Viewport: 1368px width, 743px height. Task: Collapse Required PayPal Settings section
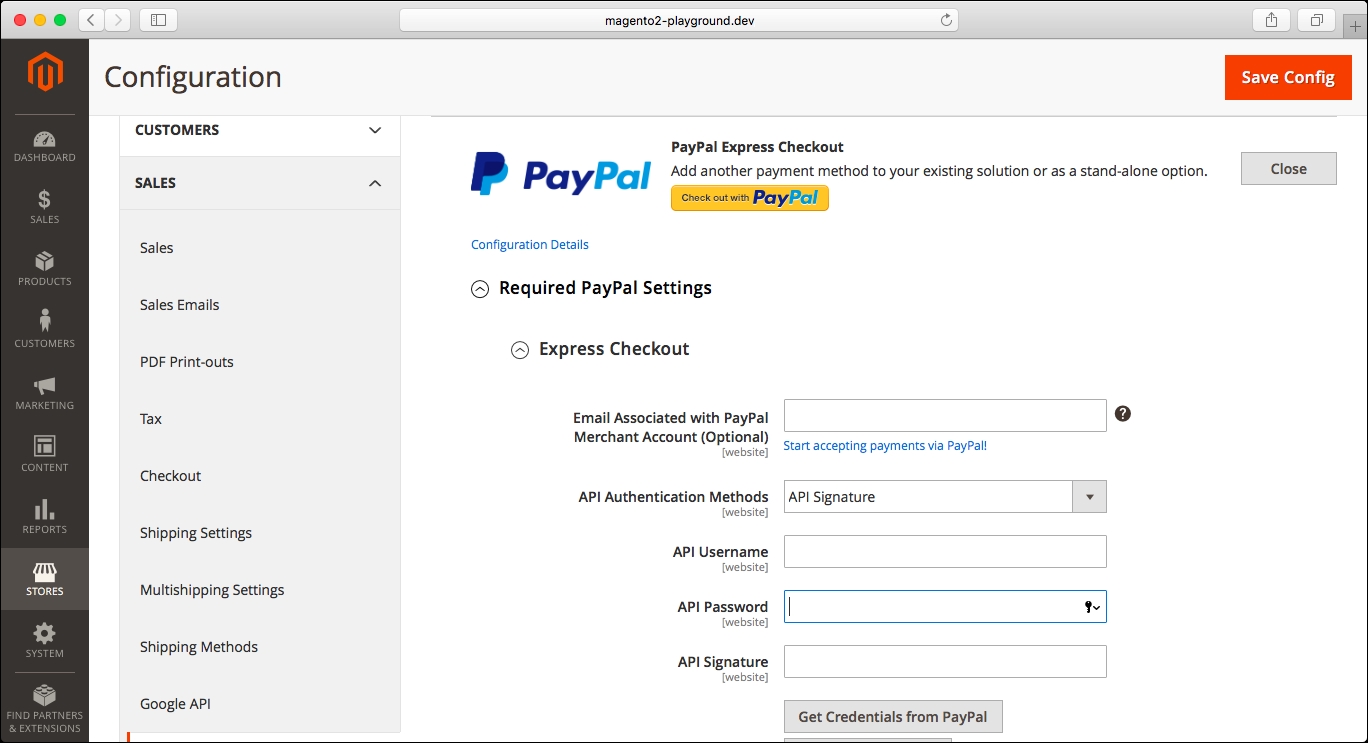tap(480, 289)
